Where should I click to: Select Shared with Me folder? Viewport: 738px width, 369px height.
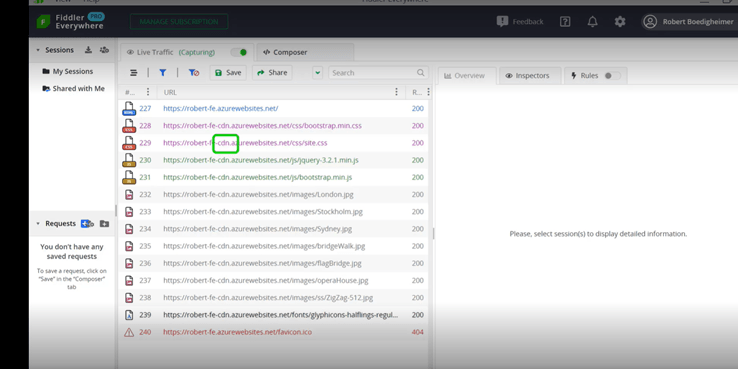(x=73, y=88)
